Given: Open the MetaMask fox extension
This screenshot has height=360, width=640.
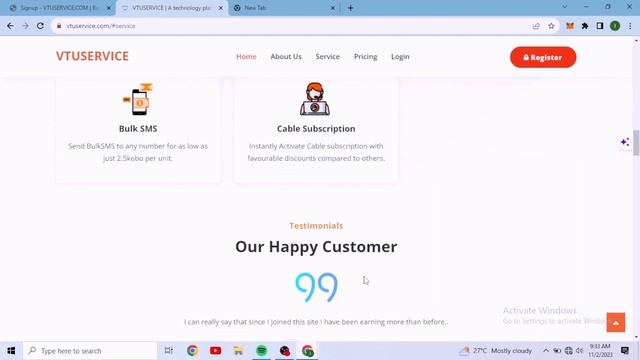Looking at the screenshot, I should coord(570,26).
